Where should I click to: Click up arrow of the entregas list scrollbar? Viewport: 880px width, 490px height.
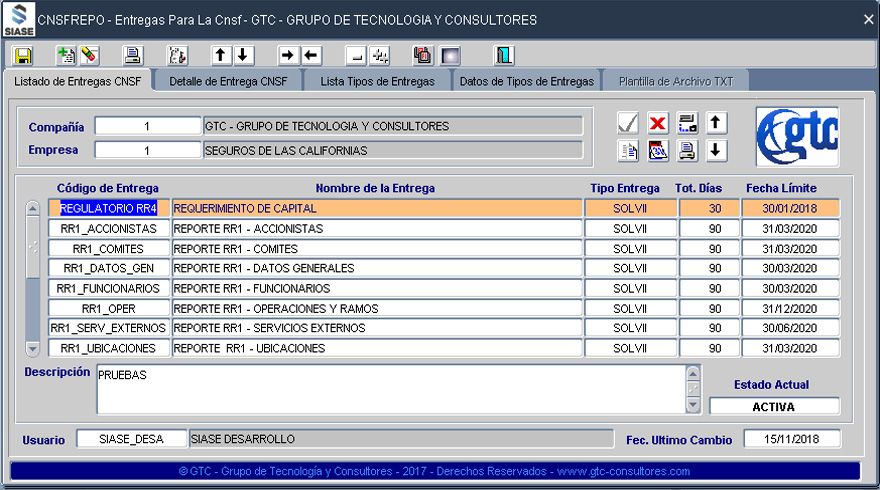[x=32, y=209]
